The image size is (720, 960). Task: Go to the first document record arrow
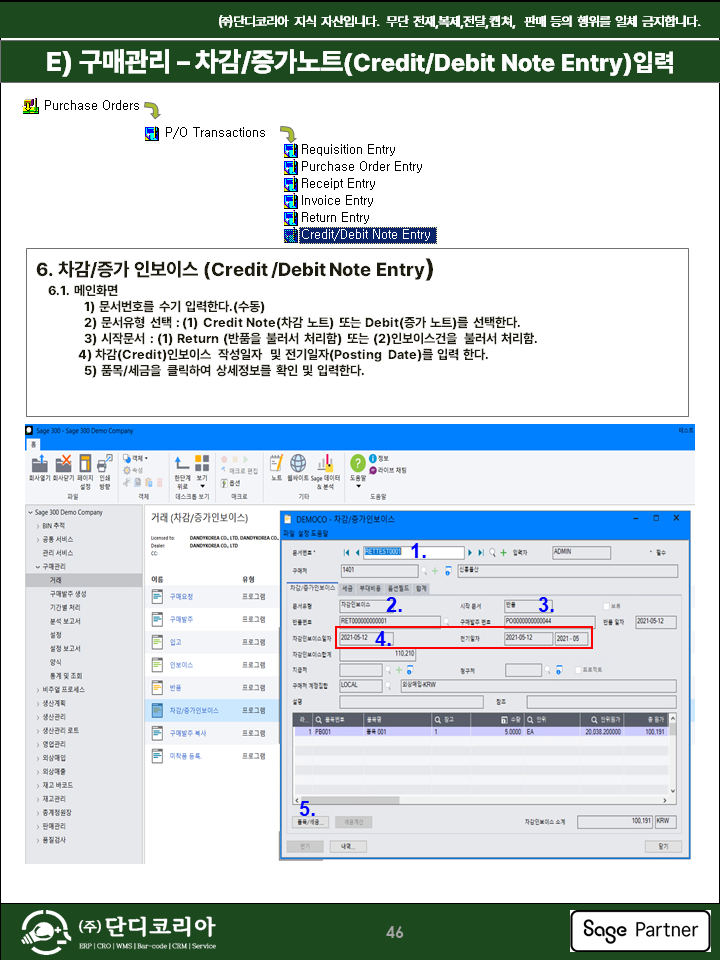(347, 552)
